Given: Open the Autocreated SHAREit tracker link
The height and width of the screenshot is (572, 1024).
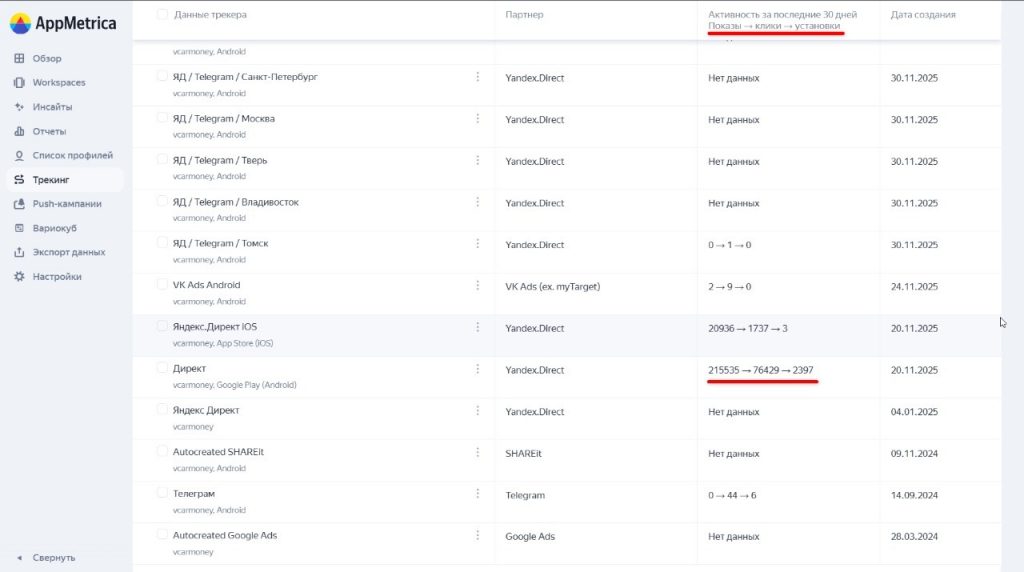Looking at the screenshot, I should (218, 452).
